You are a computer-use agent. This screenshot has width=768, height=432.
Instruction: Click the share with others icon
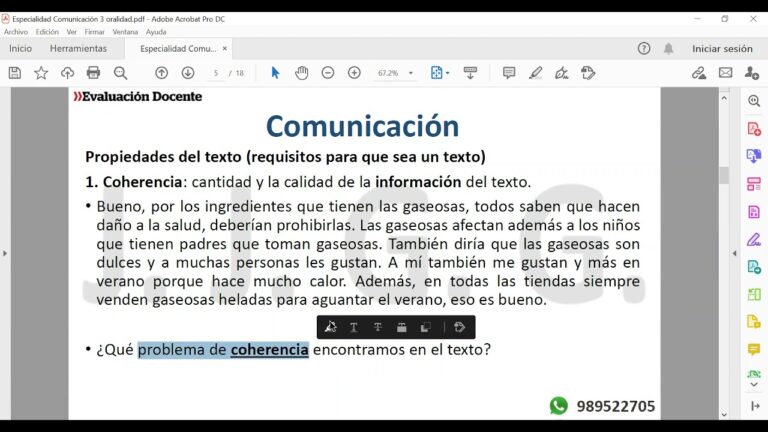751,73
